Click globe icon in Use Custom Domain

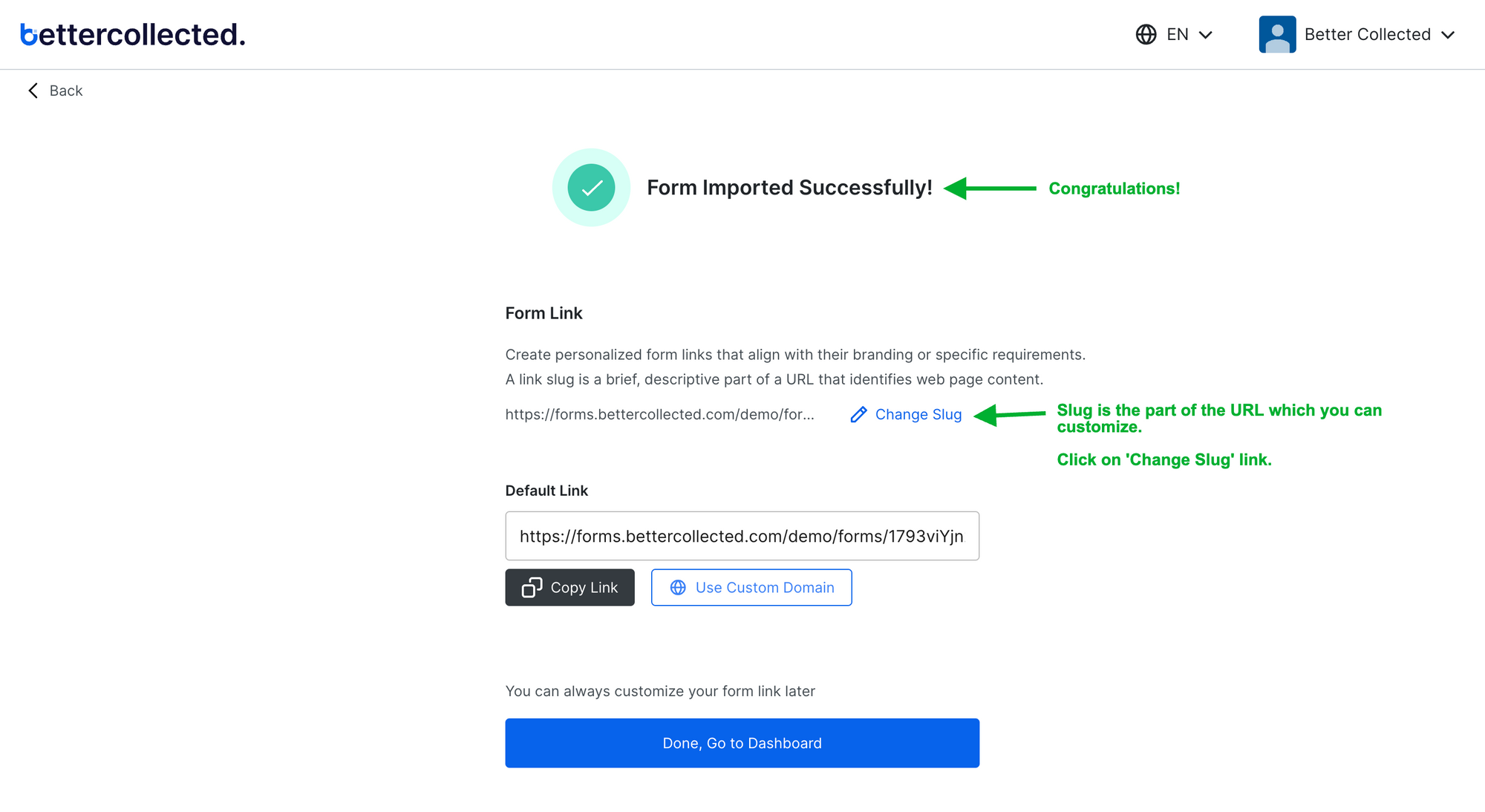pos(678,587)
